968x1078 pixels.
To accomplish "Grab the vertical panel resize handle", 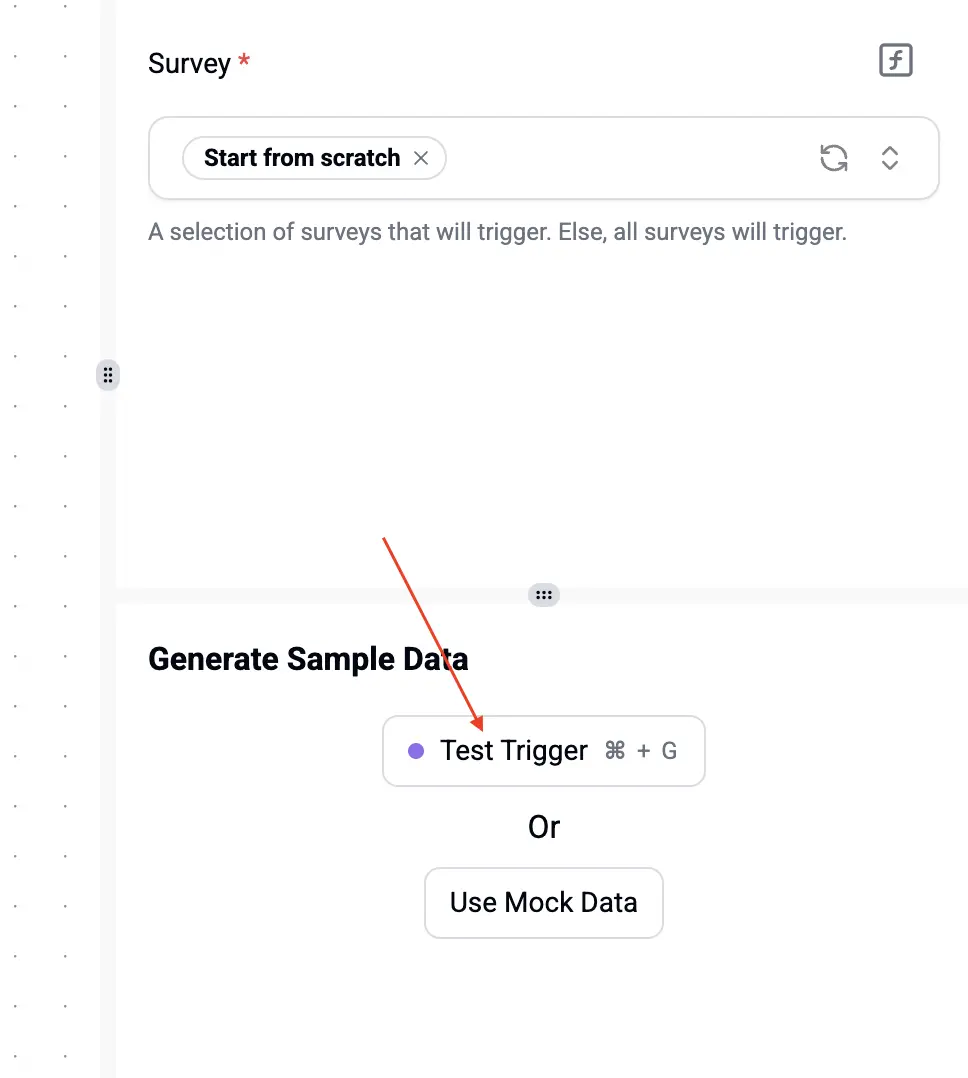I will point(108,376).
